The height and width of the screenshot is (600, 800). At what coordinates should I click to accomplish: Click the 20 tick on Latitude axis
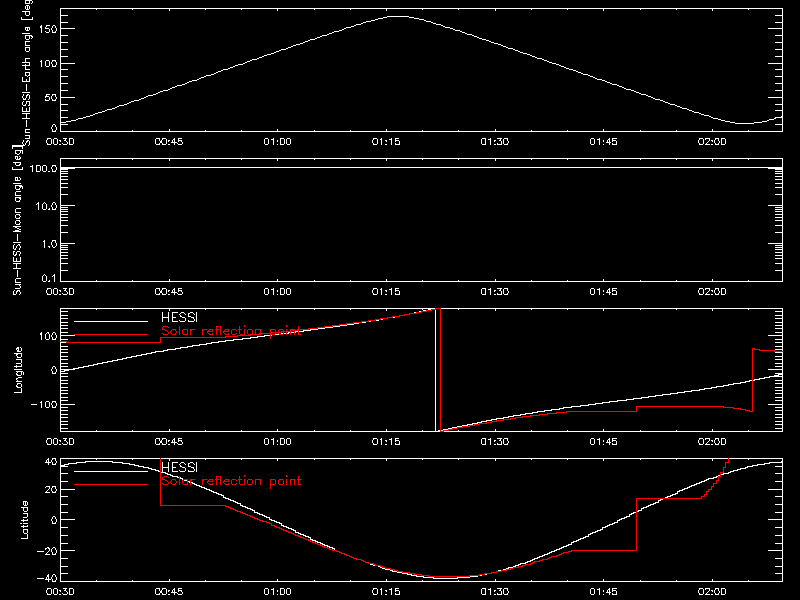coord(51,490)
